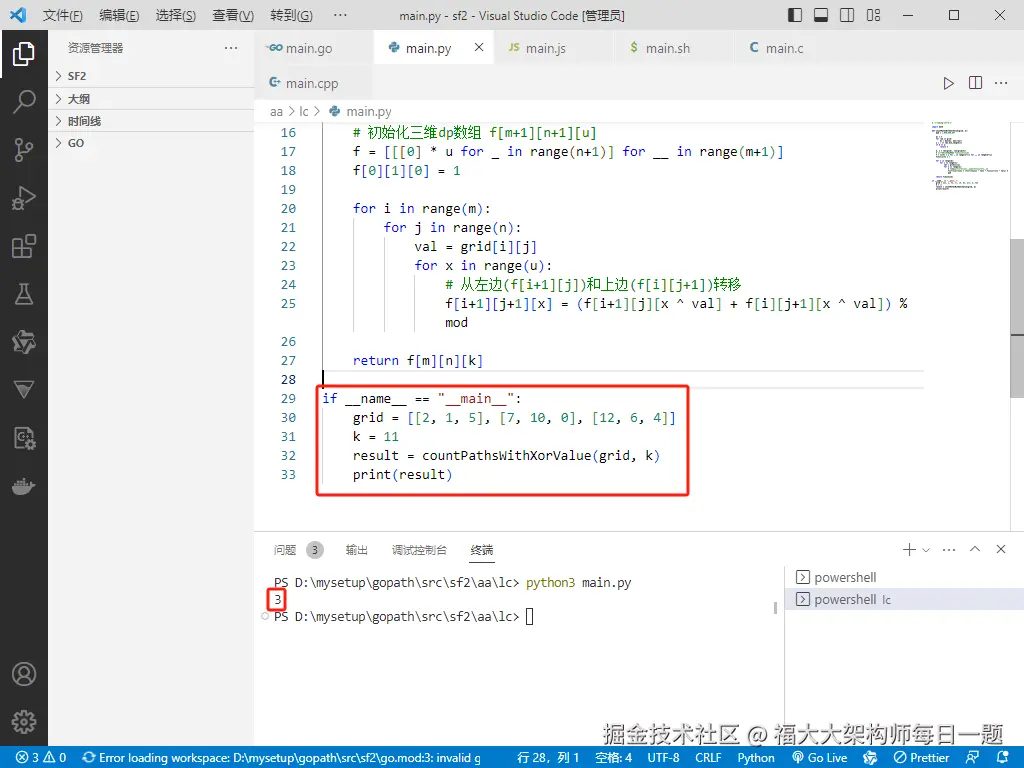1024x768 pixels.
Task: Switch to main.c tab
Action: click(784, 48)
